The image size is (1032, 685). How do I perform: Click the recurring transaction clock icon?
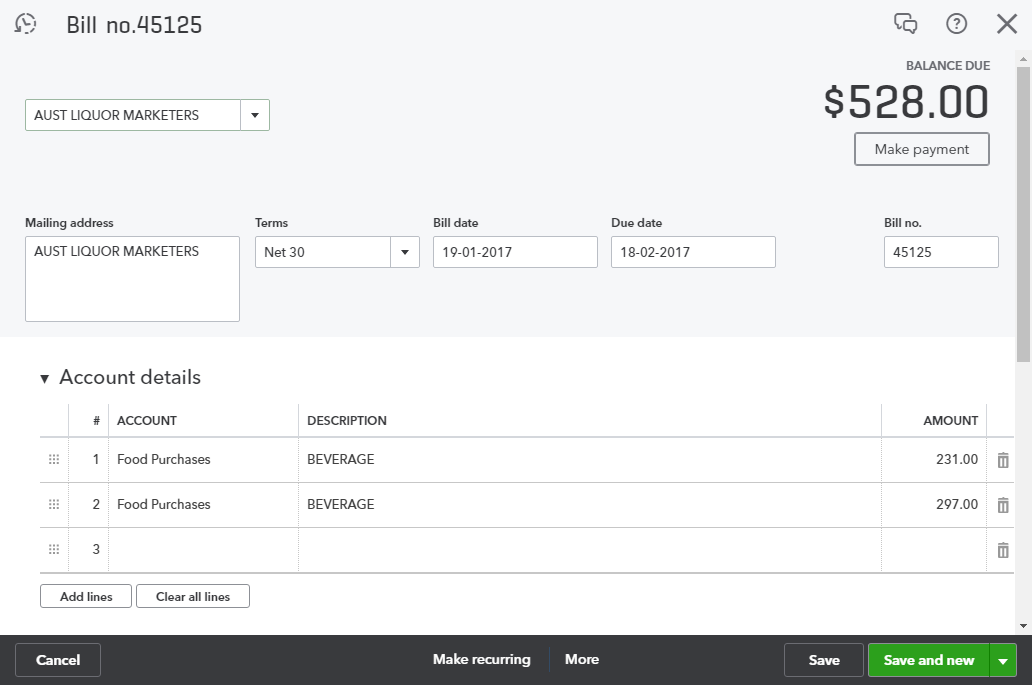(x=25, y=23)
